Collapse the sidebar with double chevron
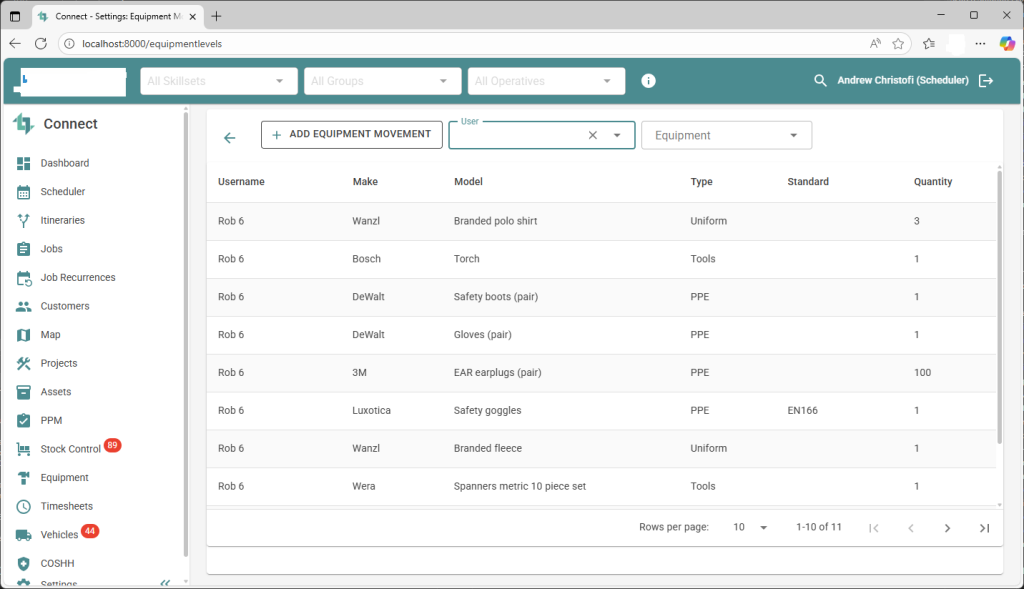1024x589 pixels. pos(165,582)
